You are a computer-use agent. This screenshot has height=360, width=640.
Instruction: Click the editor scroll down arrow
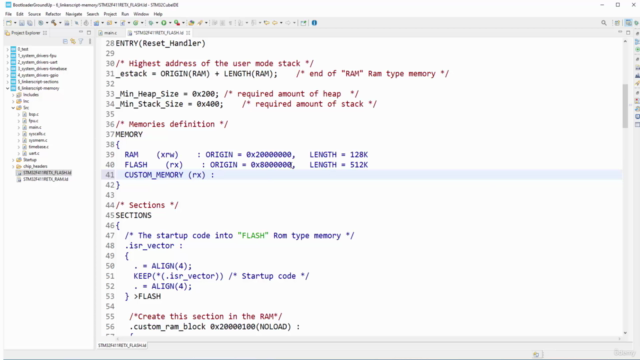click(x=625, y=333)
